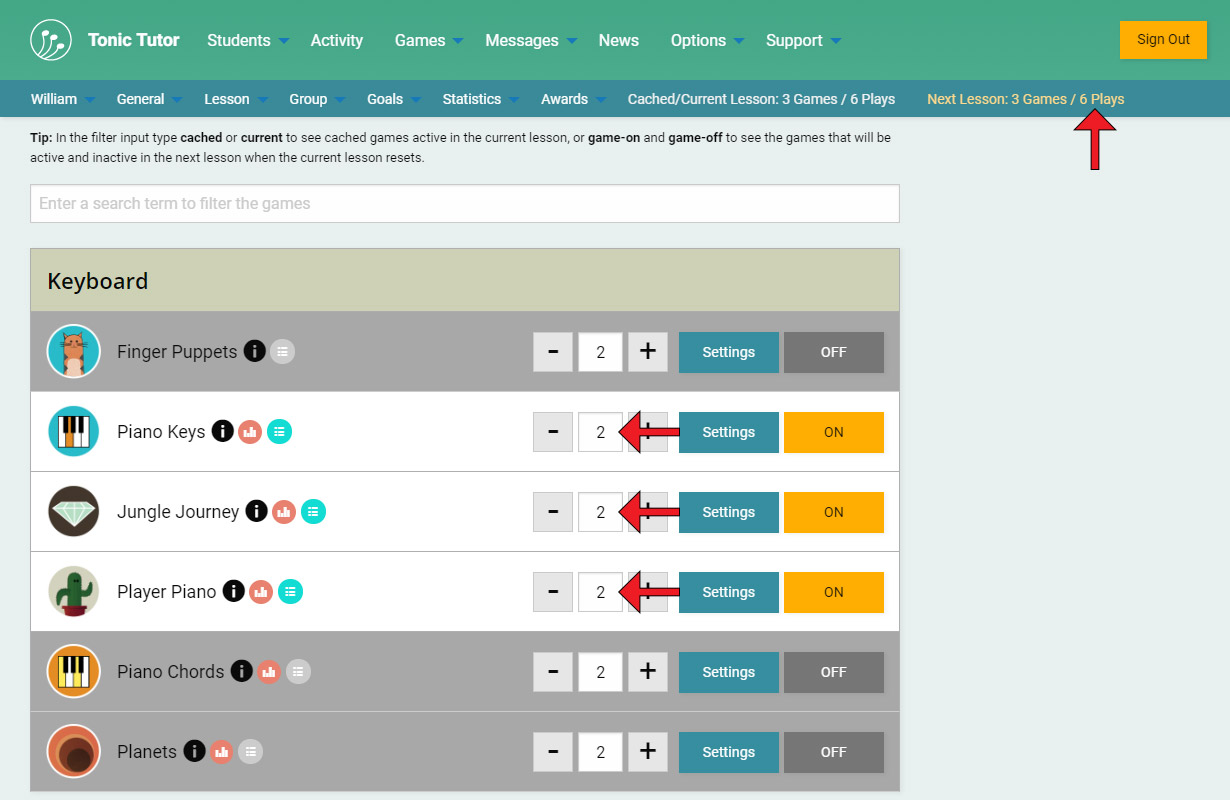The width and height of the screenshot is (1230, 800).
Task: Open the Jungle Journey list icon
Action: click(313, 512)
